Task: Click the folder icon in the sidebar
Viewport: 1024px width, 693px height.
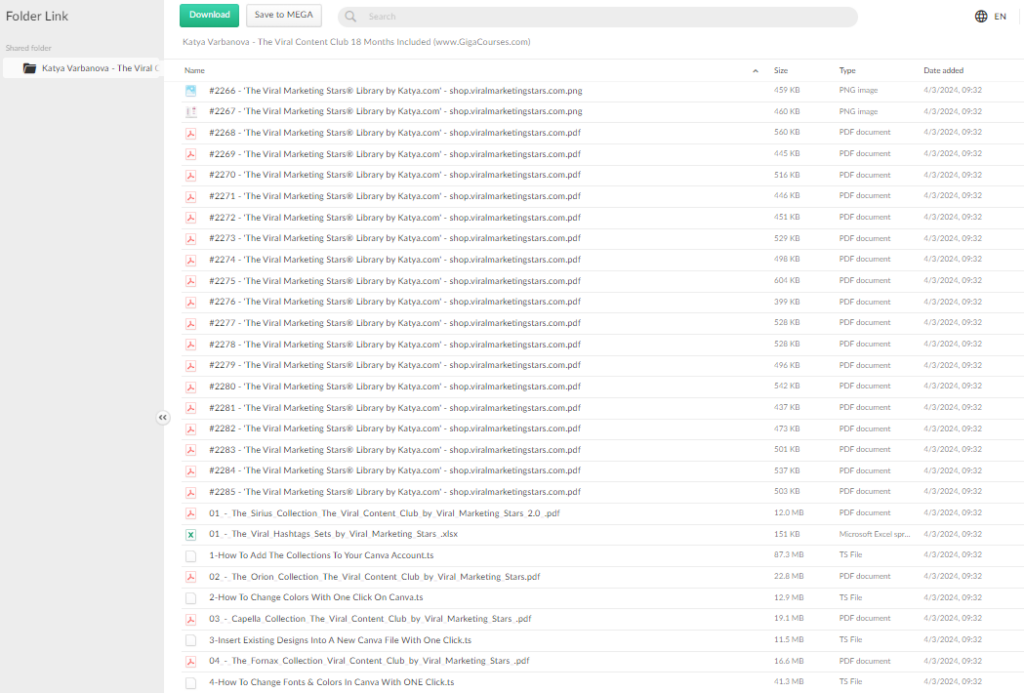Action: click(29, 68)
